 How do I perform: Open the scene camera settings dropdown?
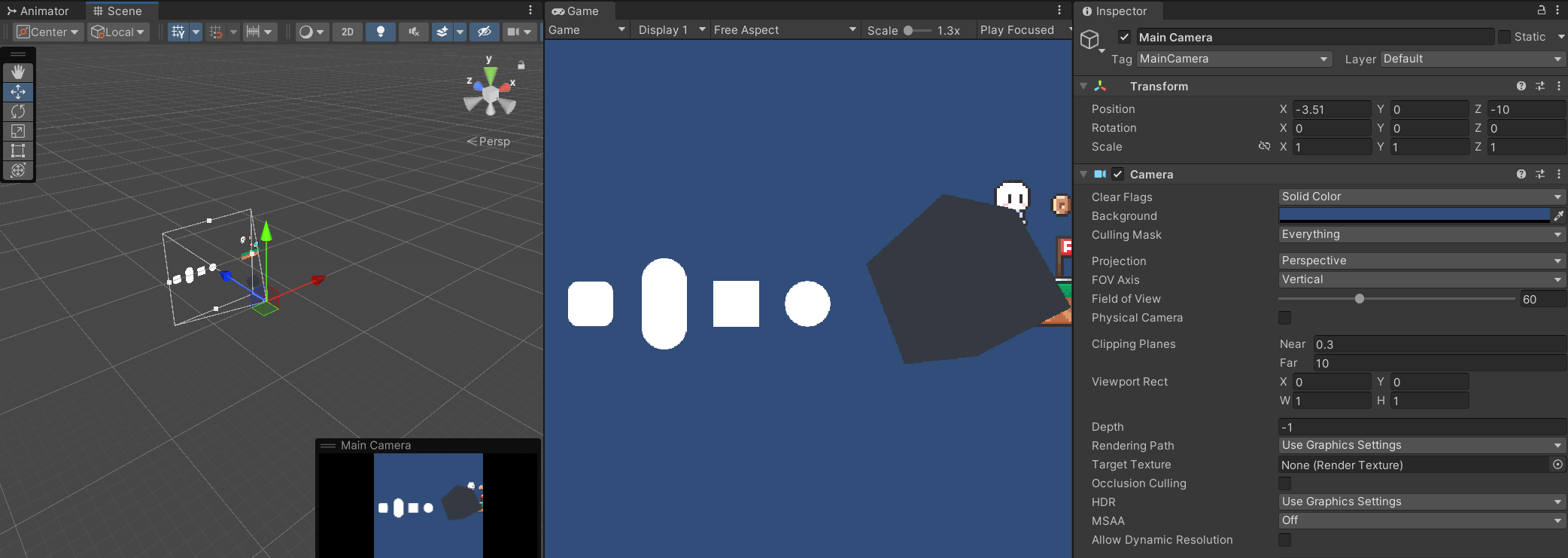pyautogui.click(x=519, y=32)
